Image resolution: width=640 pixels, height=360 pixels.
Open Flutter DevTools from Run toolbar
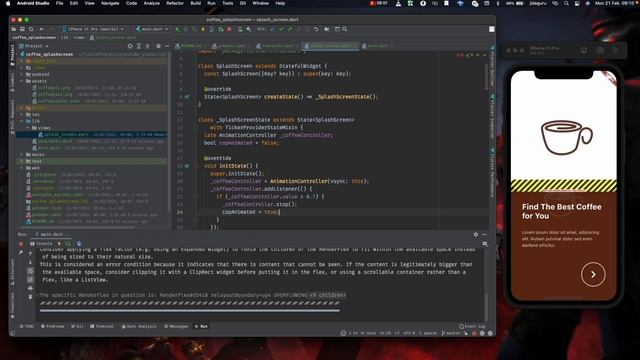(x=79, y=244)
